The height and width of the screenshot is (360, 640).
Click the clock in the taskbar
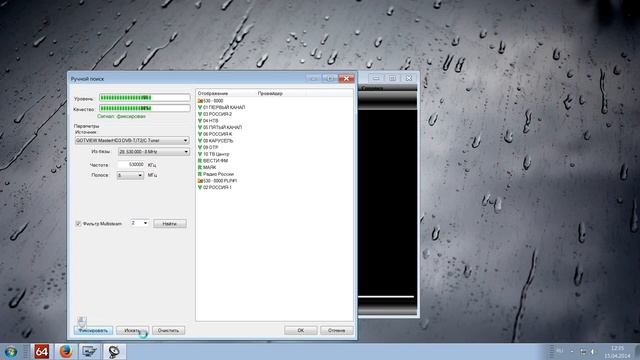tap(618, 352)
